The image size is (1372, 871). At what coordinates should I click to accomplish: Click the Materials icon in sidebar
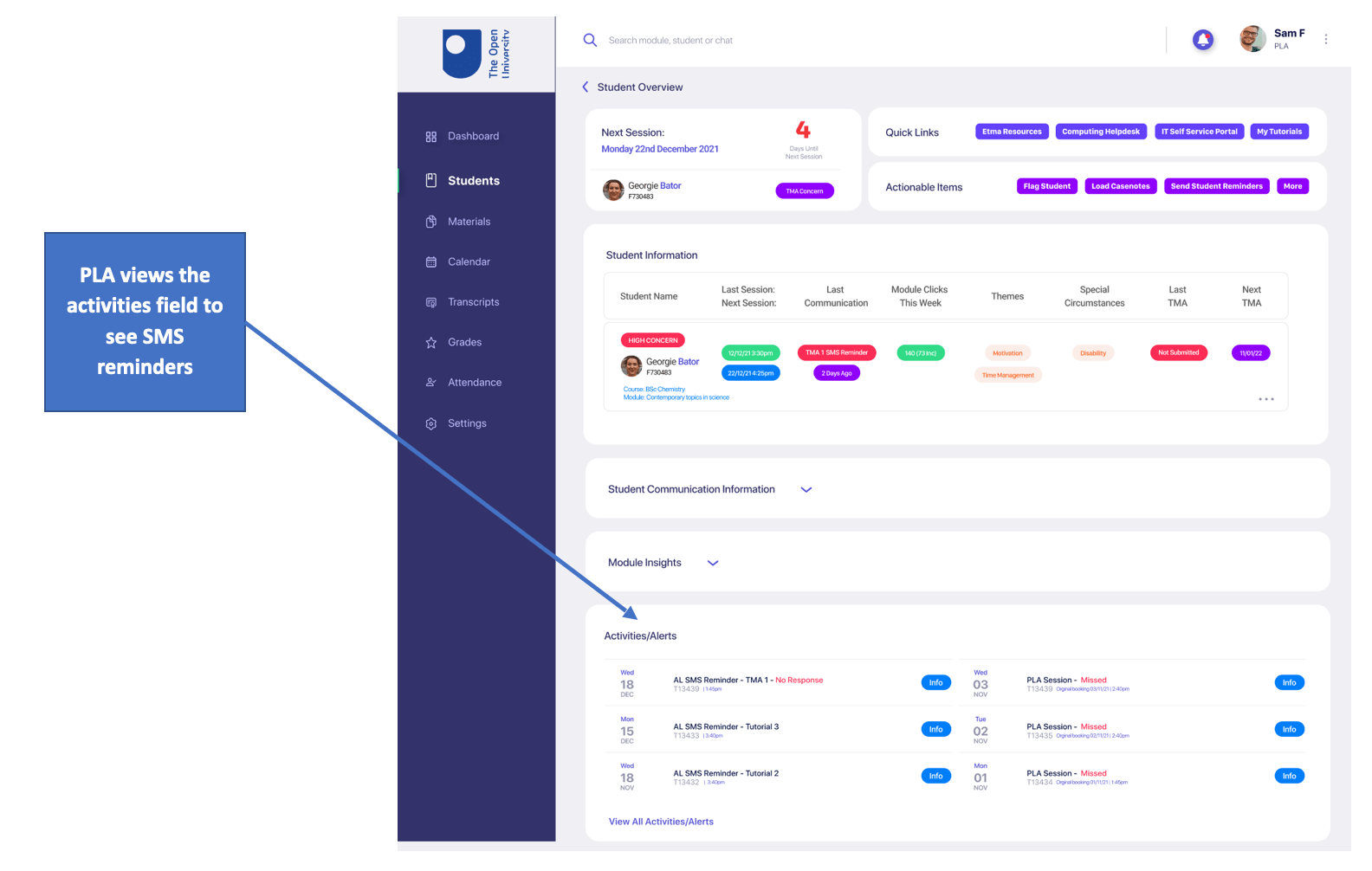click(431, 222)
